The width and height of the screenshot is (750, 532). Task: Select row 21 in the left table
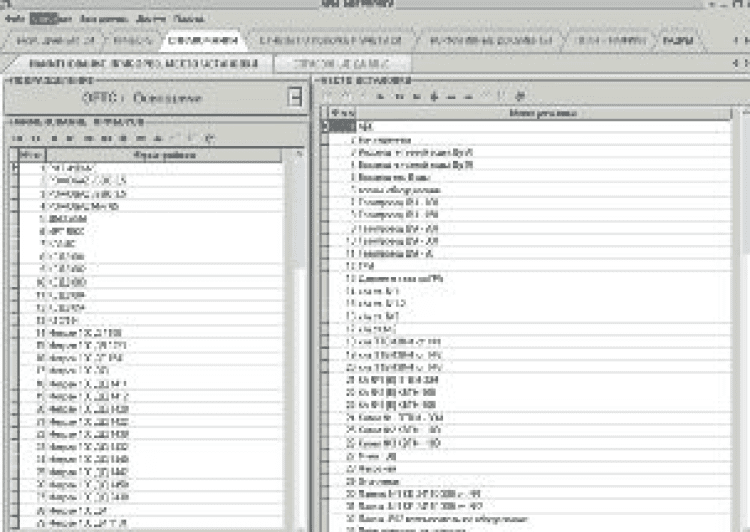pyautogui.click(x=151, y=421)
